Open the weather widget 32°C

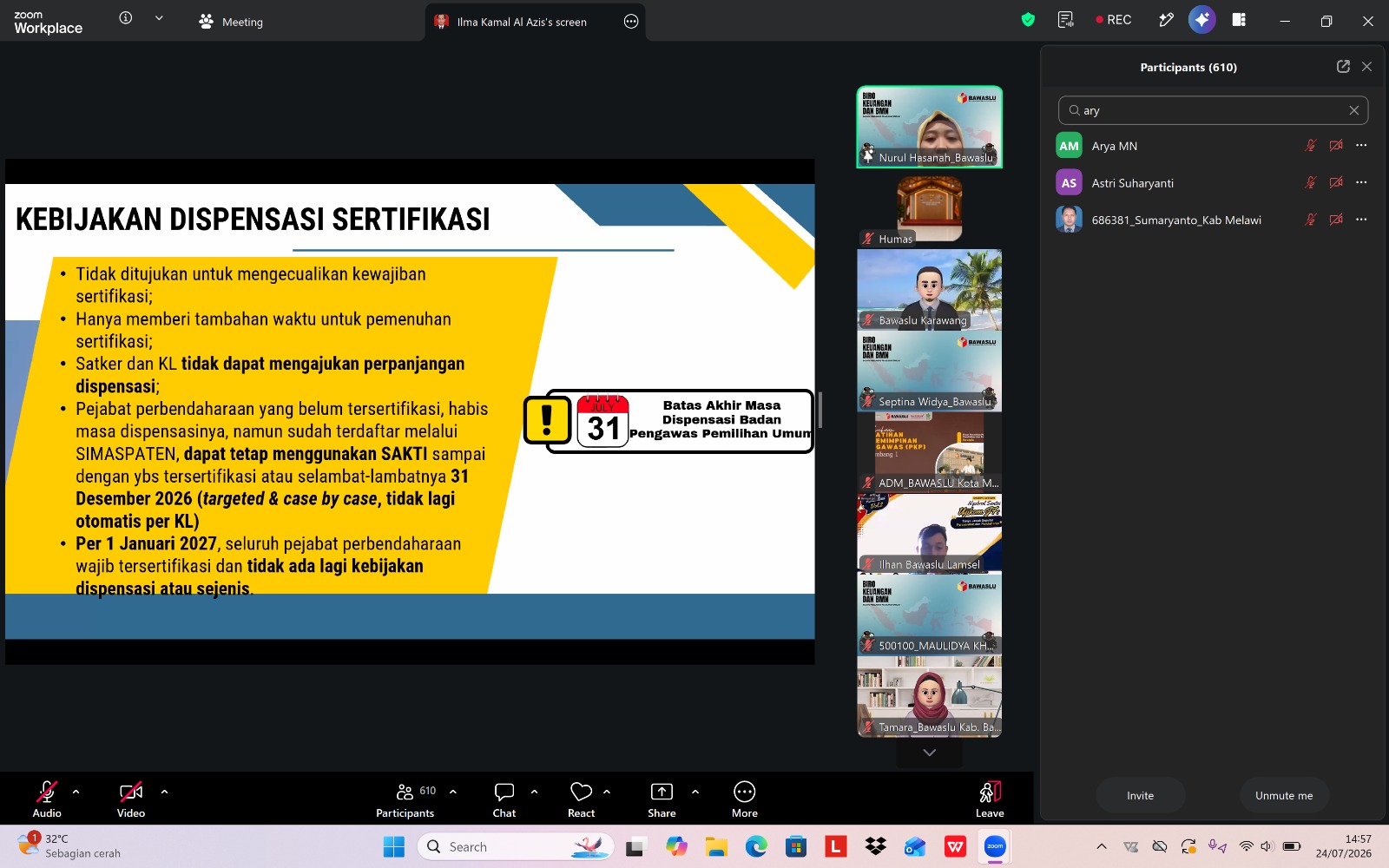(x=69, y=846)
